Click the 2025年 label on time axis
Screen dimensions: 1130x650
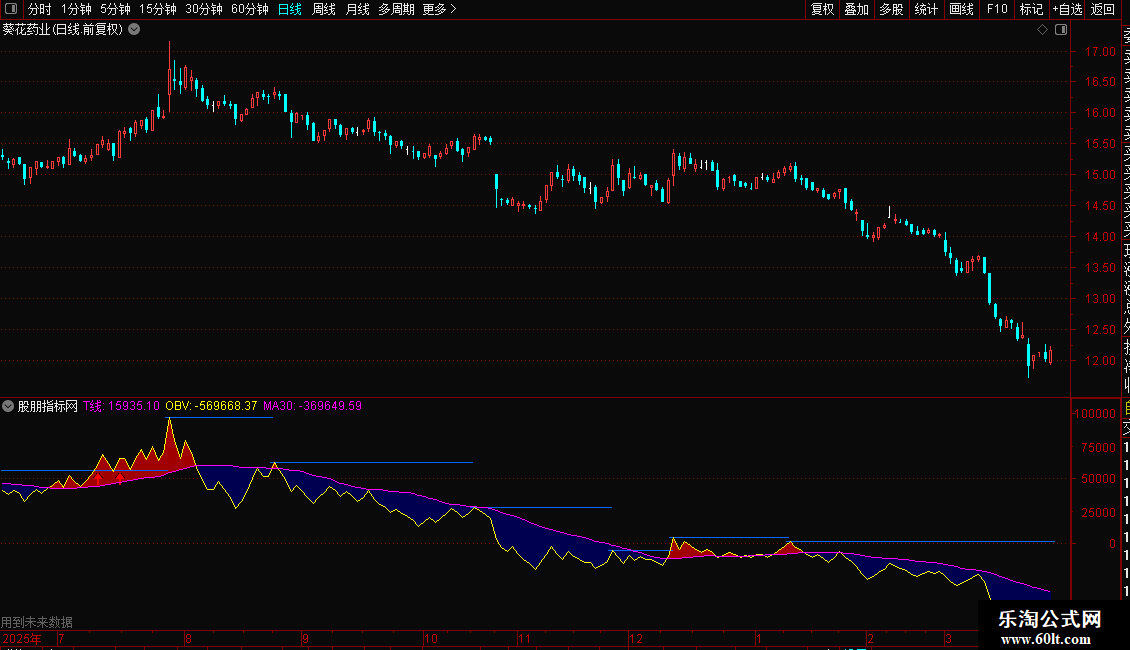point(22,638)
